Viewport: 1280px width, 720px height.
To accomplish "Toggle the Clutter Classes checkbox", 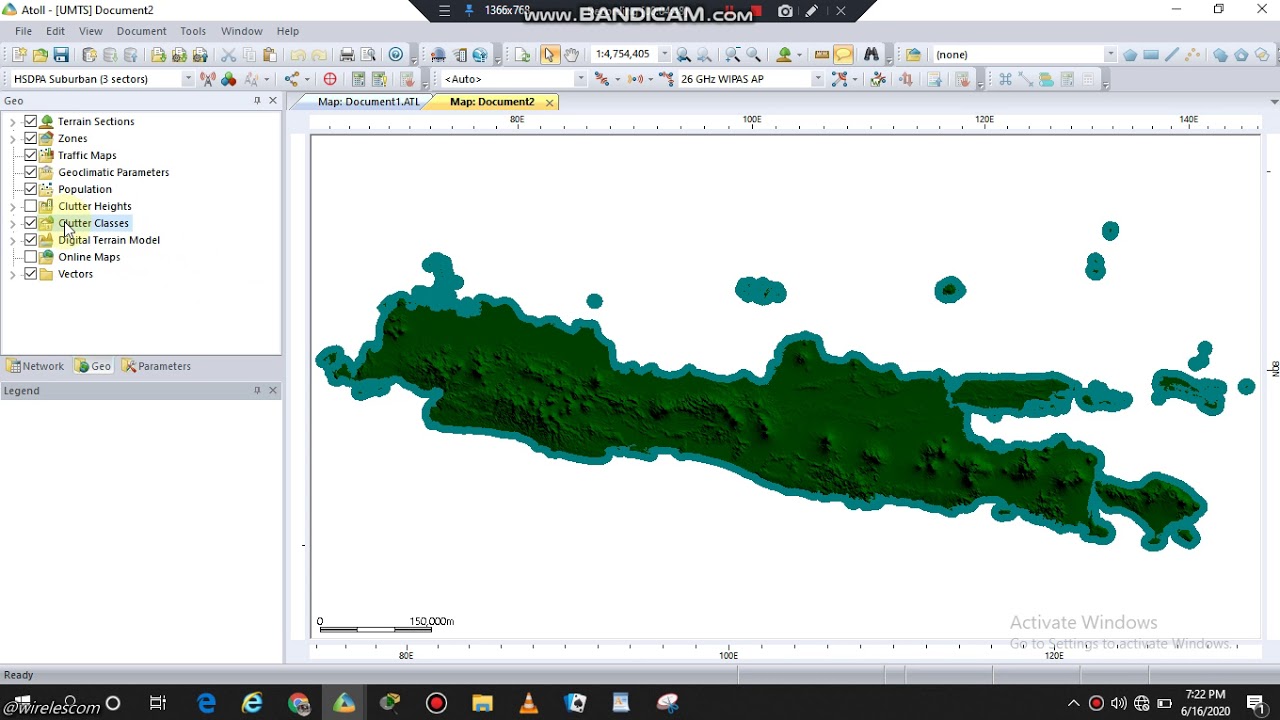I will click(30, 223).
